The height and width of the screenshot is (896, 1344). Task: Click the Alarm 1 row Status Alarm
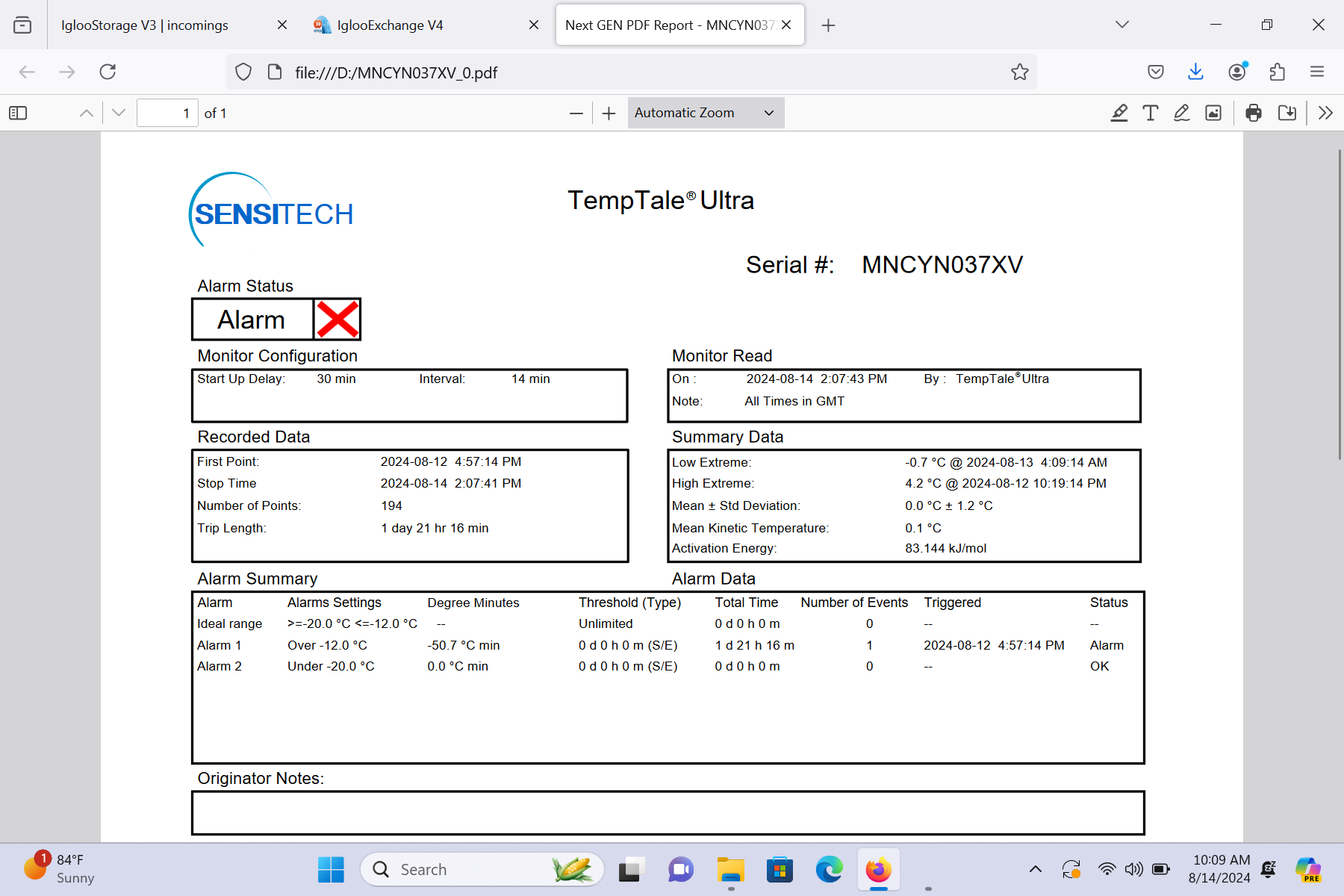1107,645
